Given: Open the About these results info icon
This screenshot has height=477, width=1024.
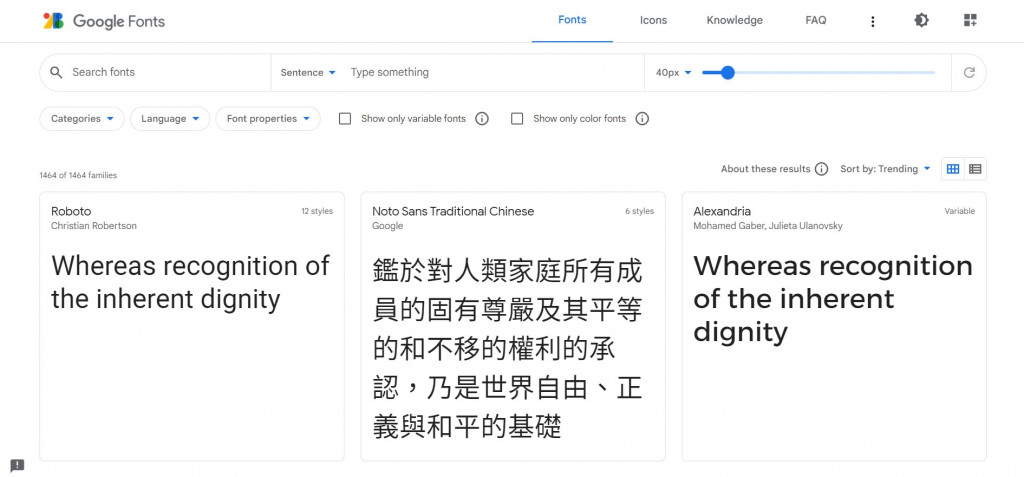Looking at the screenshot, I should 822,169.
